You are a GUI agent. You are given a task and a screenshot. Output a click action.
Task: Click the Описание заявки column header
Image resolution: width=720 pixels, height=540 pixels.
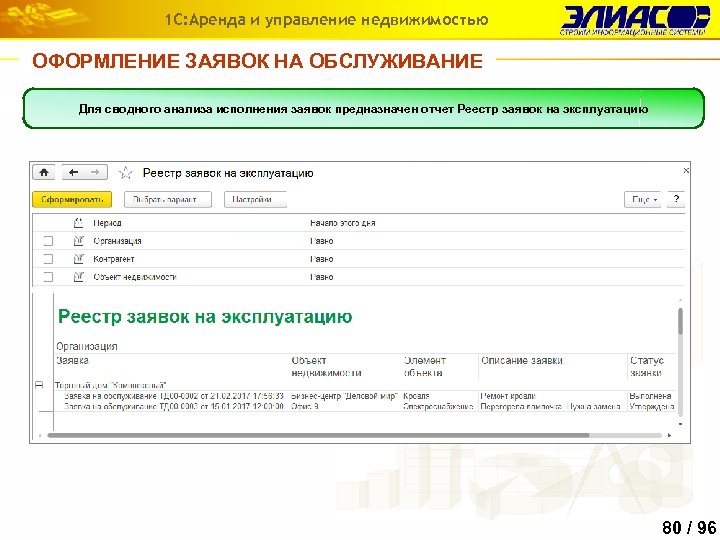pyautogui.click(x=522, y=360)
